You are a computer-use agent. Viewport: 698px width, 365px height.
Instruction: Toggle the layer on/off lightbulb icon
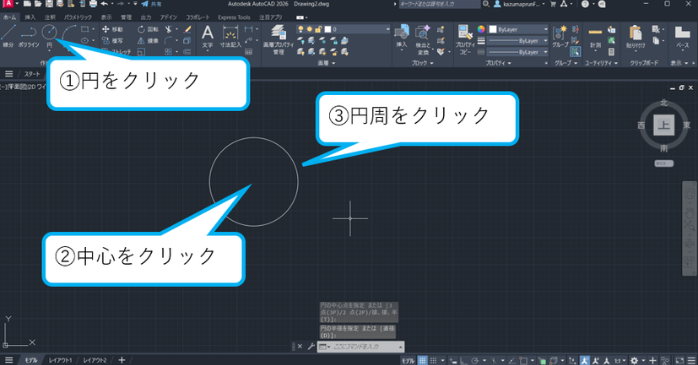click(x=300, y=29)
